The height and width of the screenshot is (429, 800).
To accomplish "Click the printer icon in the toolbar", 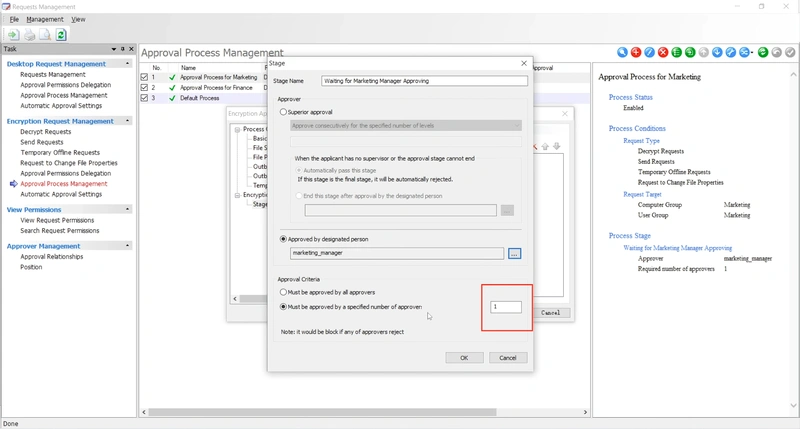I will point(30,35).
